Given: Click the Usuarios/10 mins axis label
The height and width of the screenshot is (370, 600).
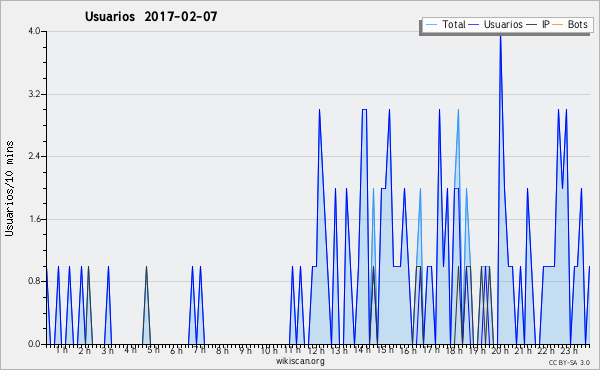Looking at the screenshot, I should click(x=9, y=189).
